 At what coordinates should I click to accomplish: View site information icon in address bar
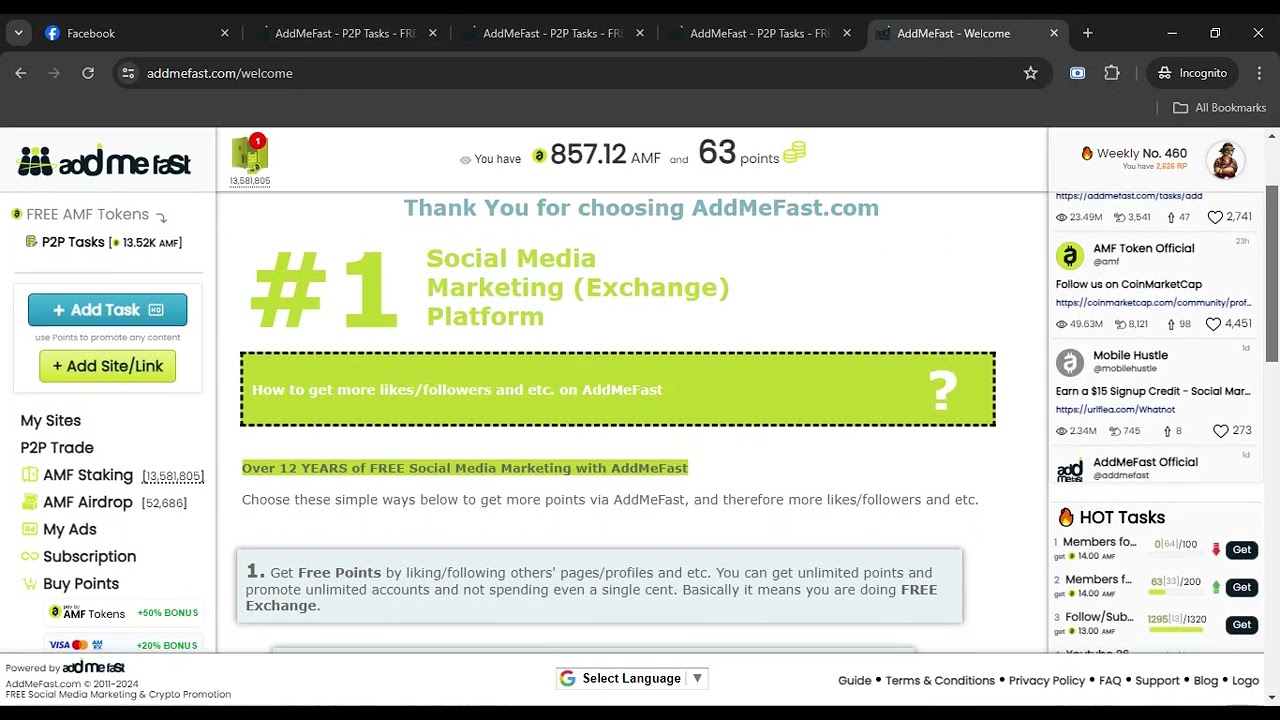[x=128, y=73]
